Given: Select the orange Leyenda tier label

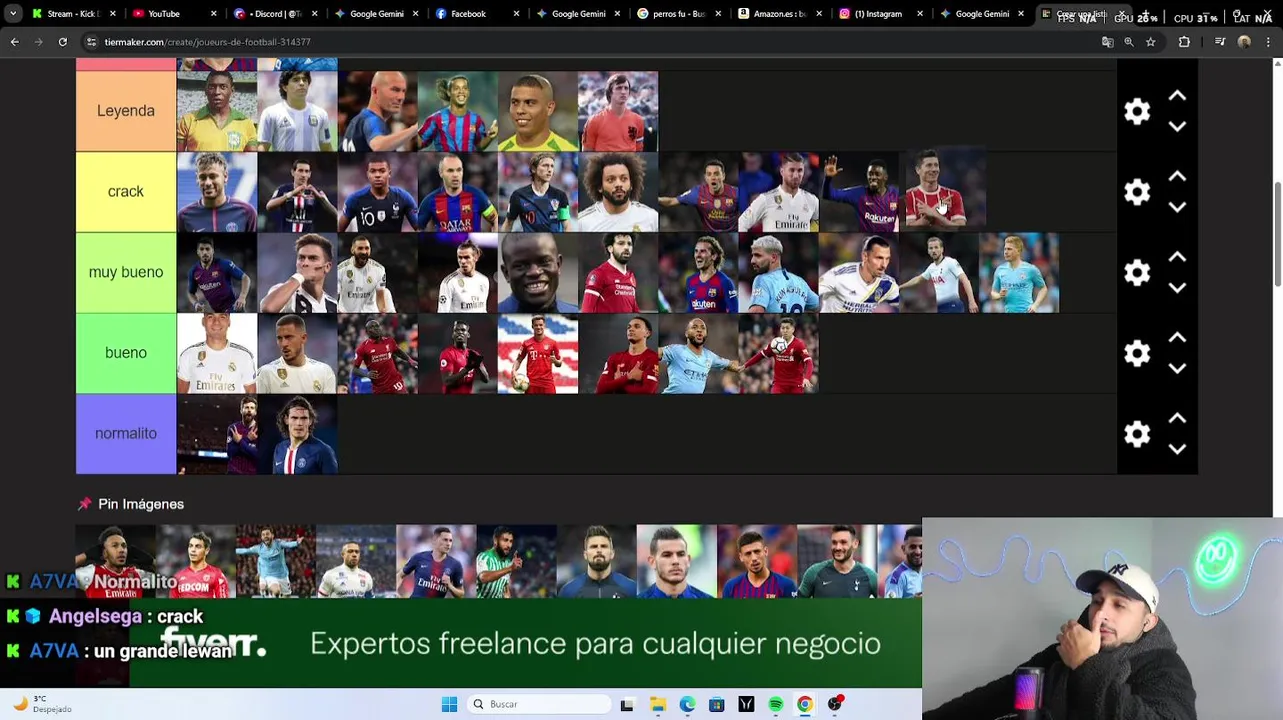Looking at the screenshot, I should click(126, 111).
